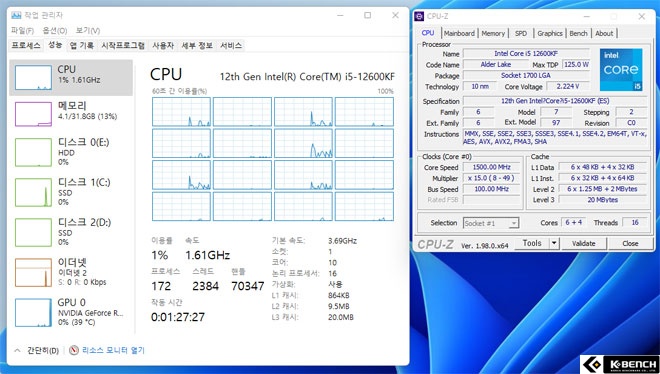
Task: Click the 100.00 MHz bus speed value
Action: pos(492,189)
